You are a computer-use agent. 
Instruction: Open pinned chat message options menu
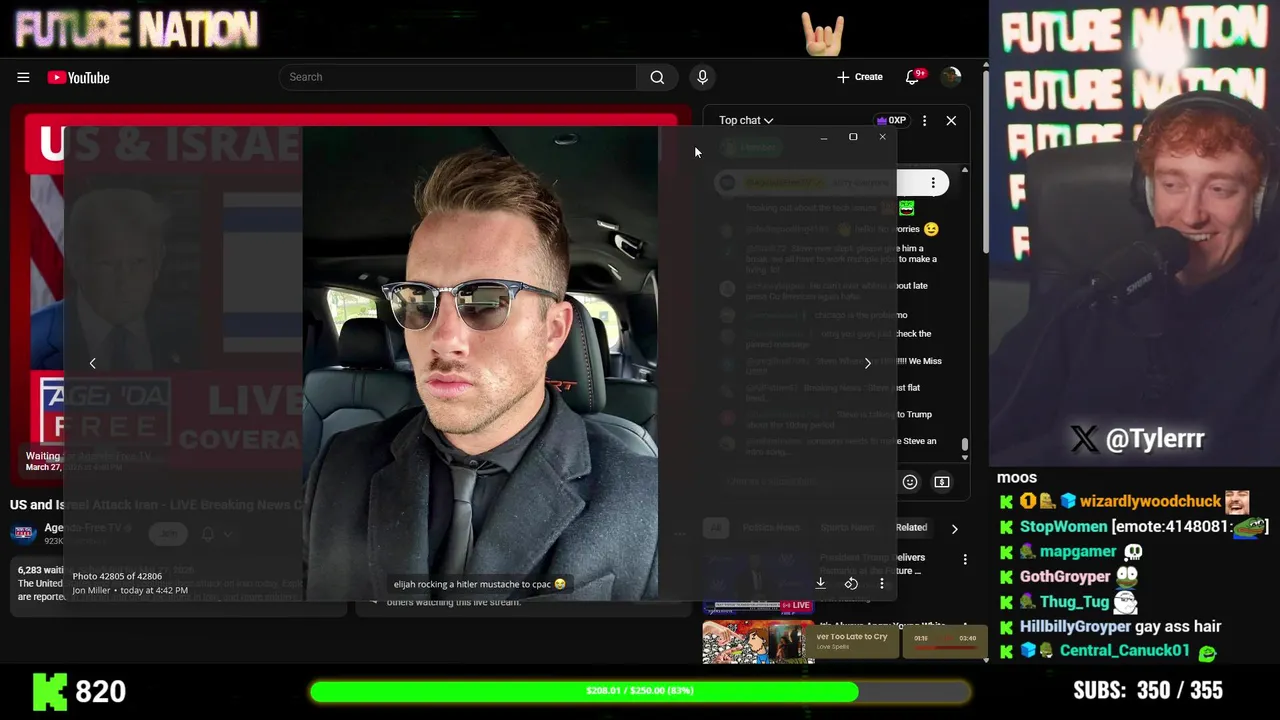point(933,183)
